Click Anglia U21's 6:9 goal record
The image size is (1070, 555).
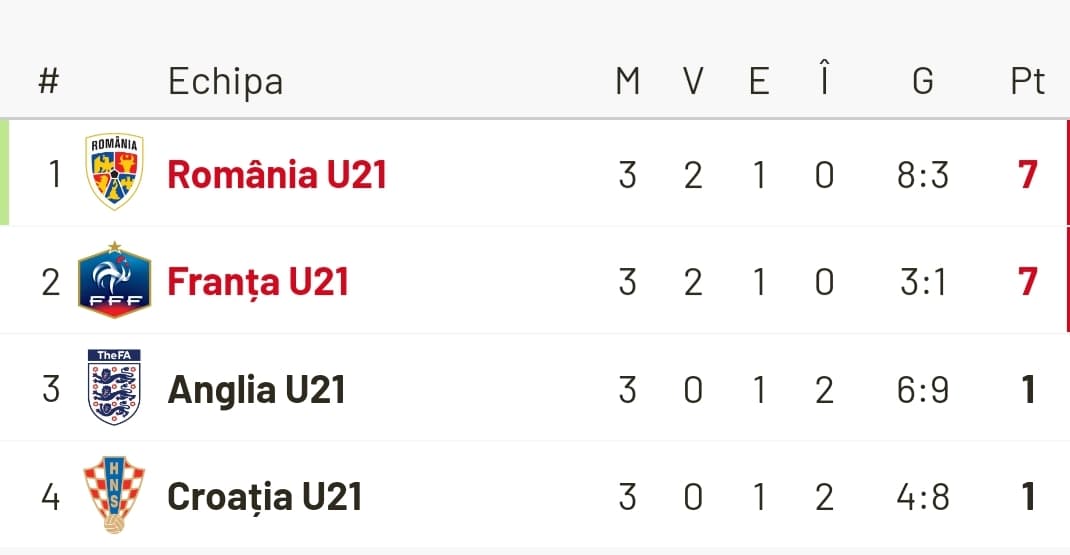[922, 389]
